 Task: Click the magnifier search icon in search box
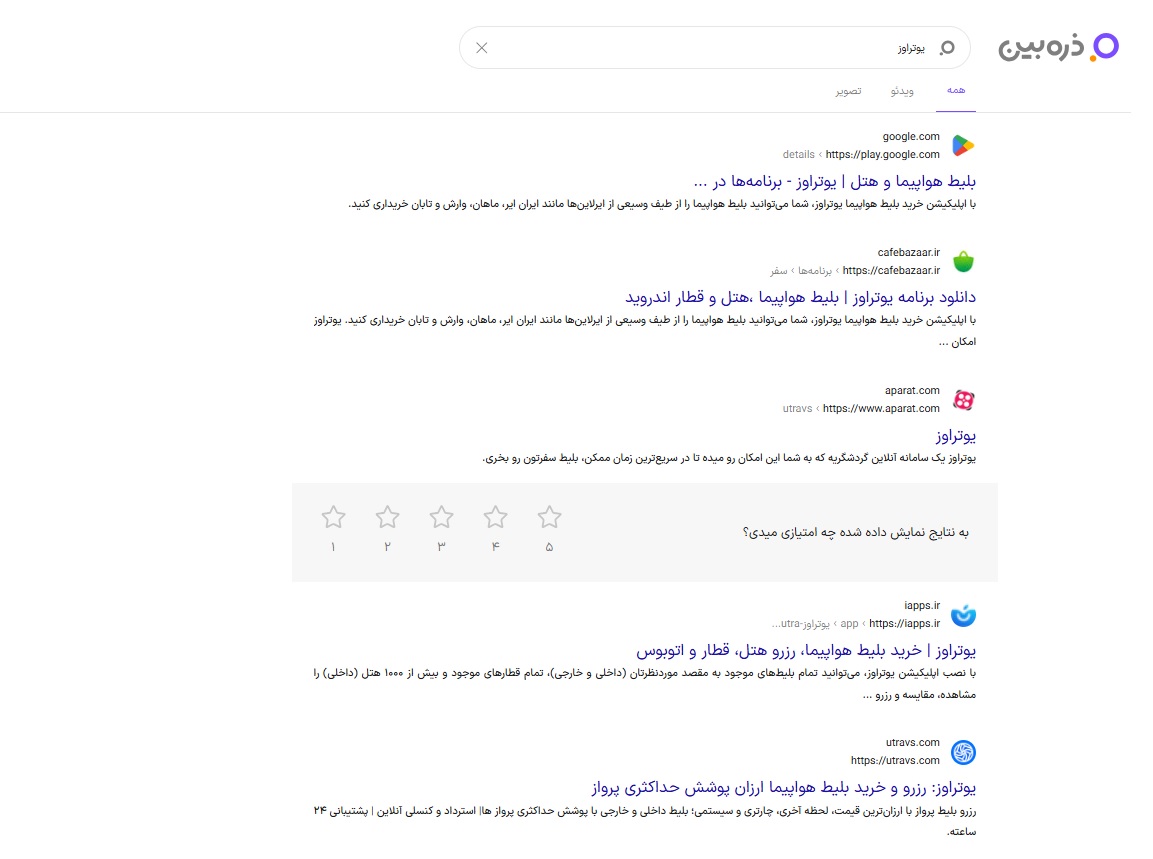coord(947,48)
